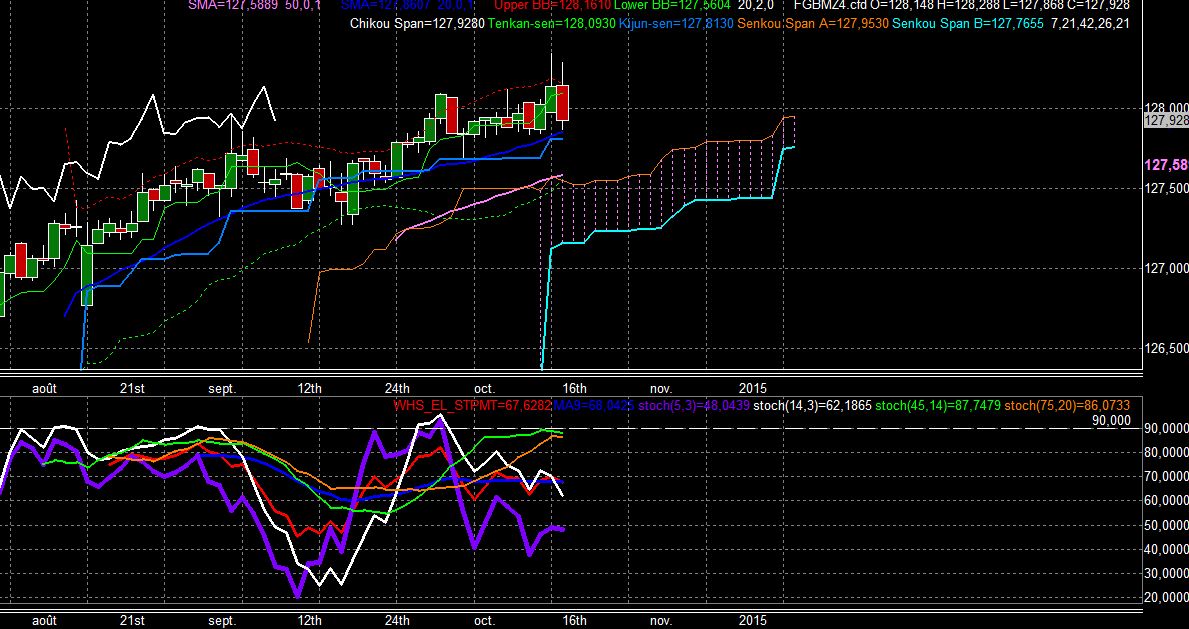
Task: Click 80,0000 on the stochastic scale
Action: (1167, 453)
